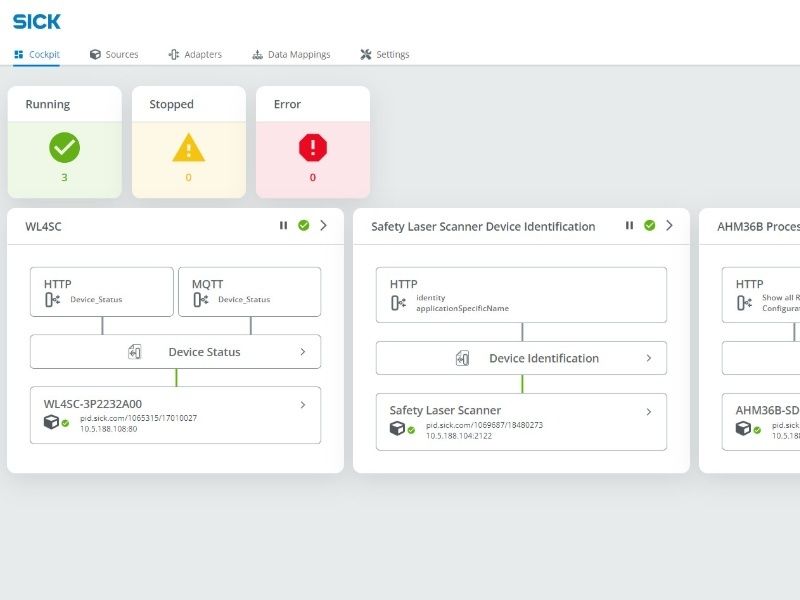
Task: Click AHM36B-SD green connection check
Action: (757, 430)
